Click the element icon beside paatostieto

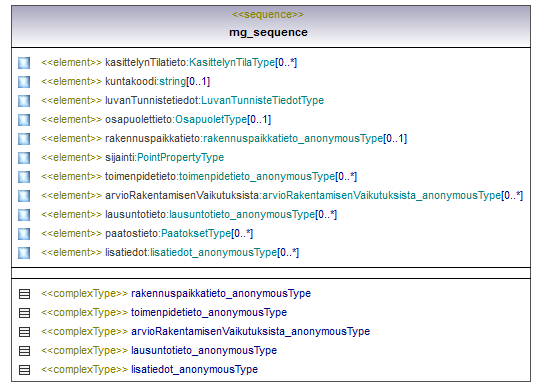point(24,234)
